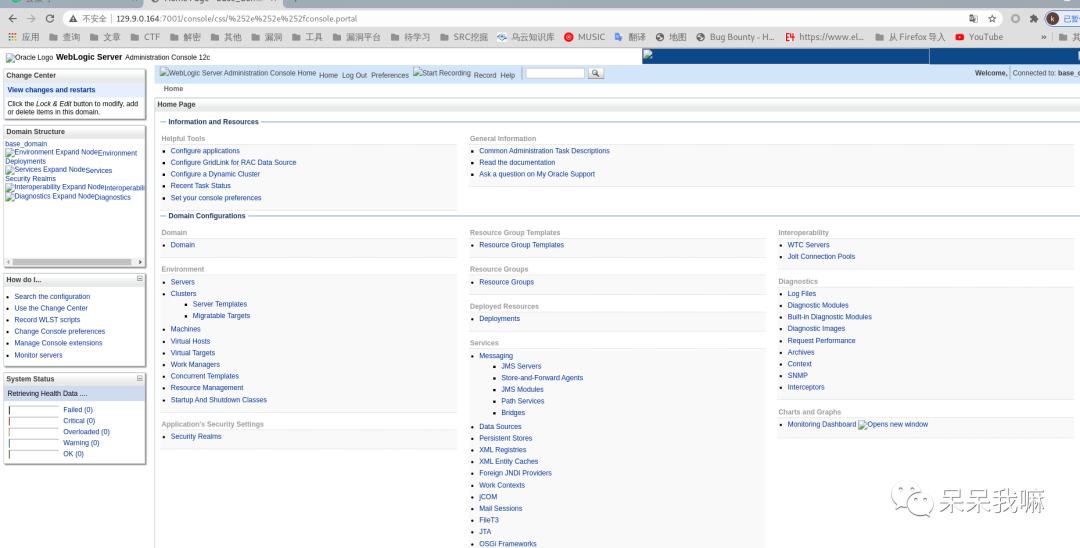This screenshot has width=1080, height=548.
Task: Open the Data Sources link
Action: pos(500,427)
